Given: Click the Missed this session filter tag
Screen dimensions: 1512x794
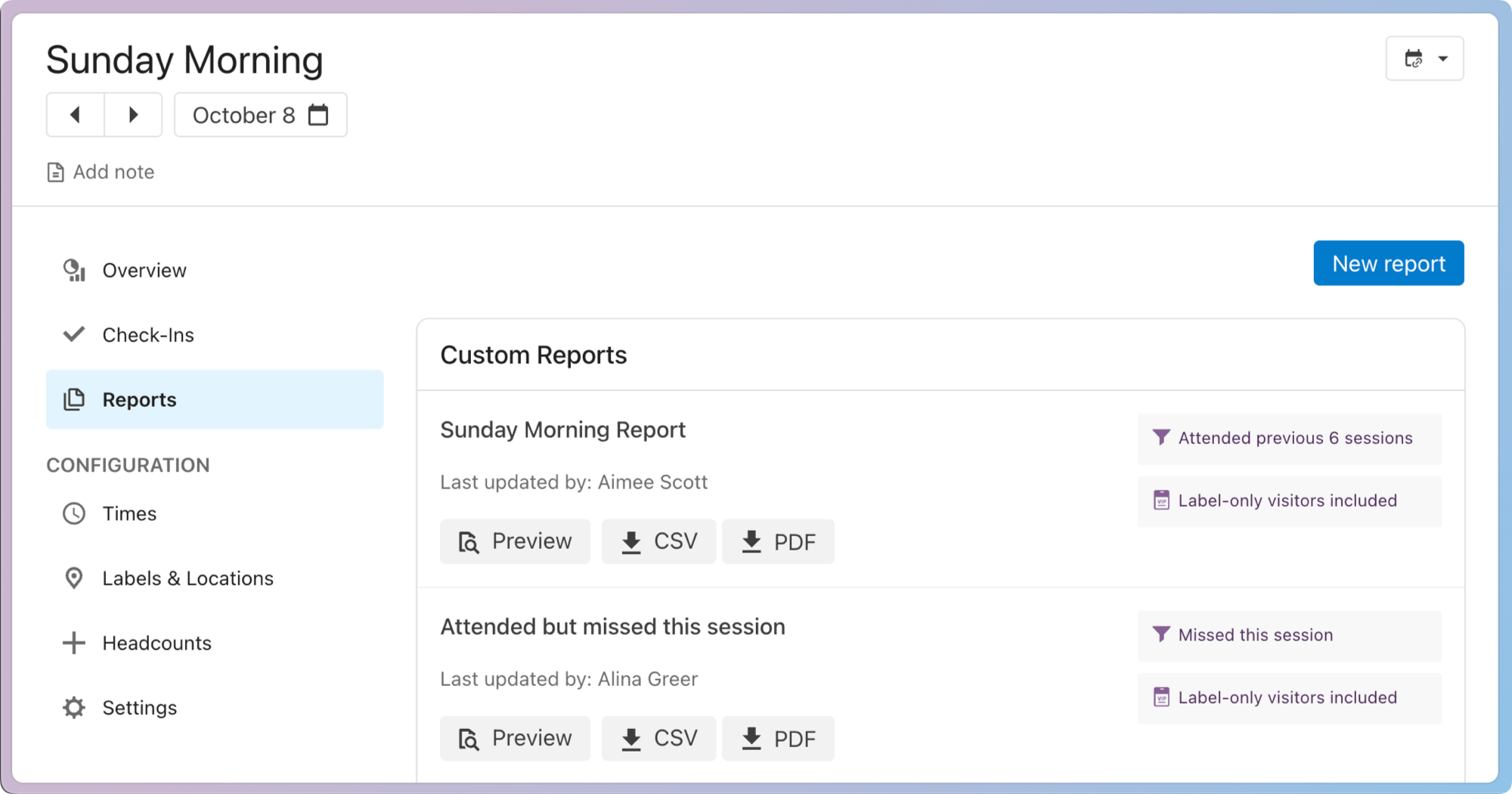Looking at the screenshot, I should point(1255,635).
